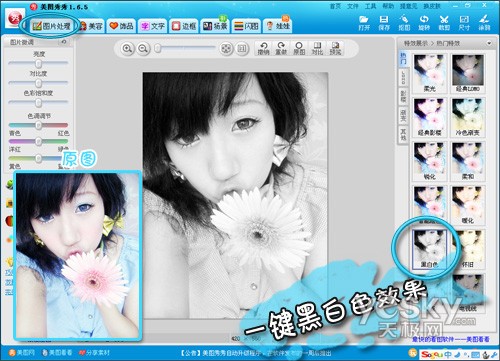Click the fit-to-window icon after zoom slider
Viewport: 500px width, 361px height.
(226, 49)
